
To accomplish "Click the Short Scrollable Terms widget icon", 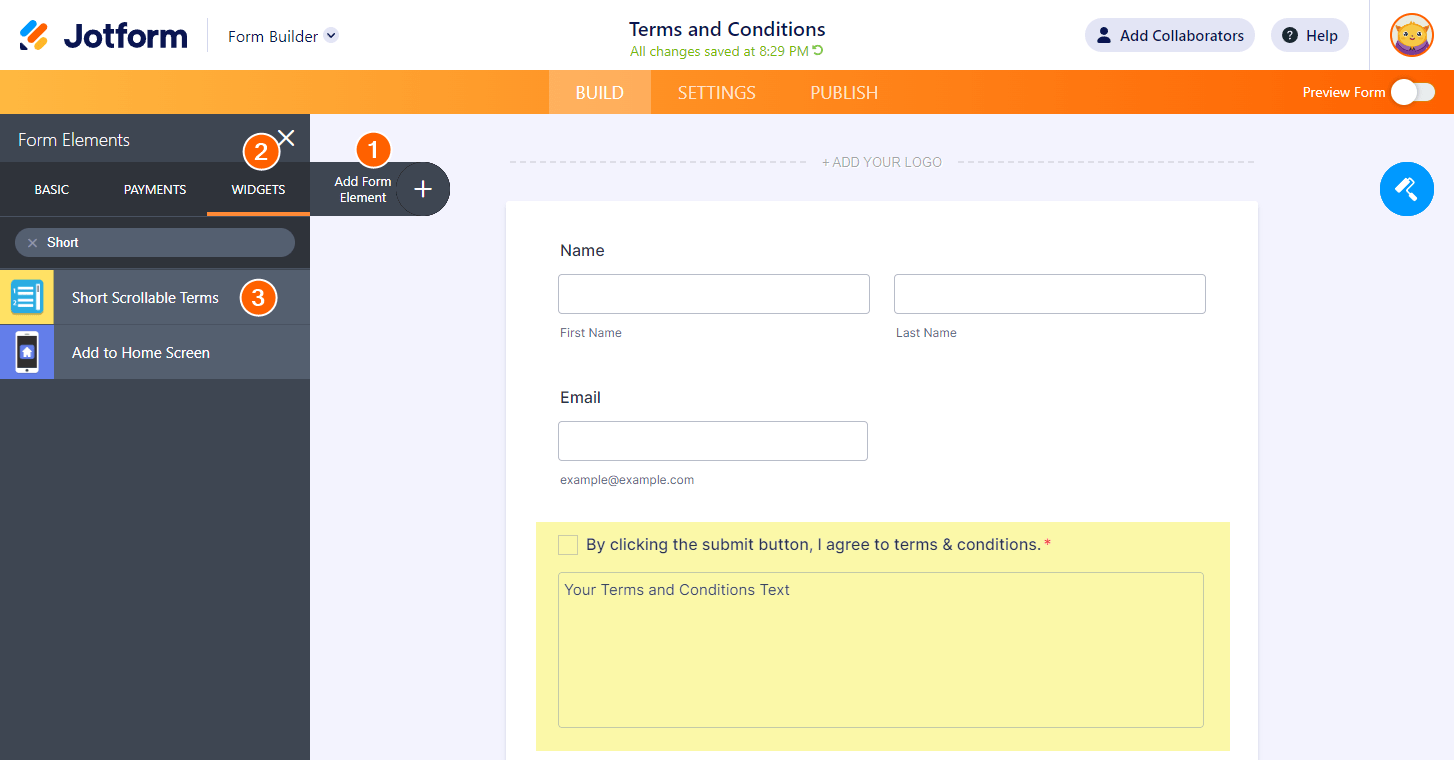I will [x=27, y=297].
